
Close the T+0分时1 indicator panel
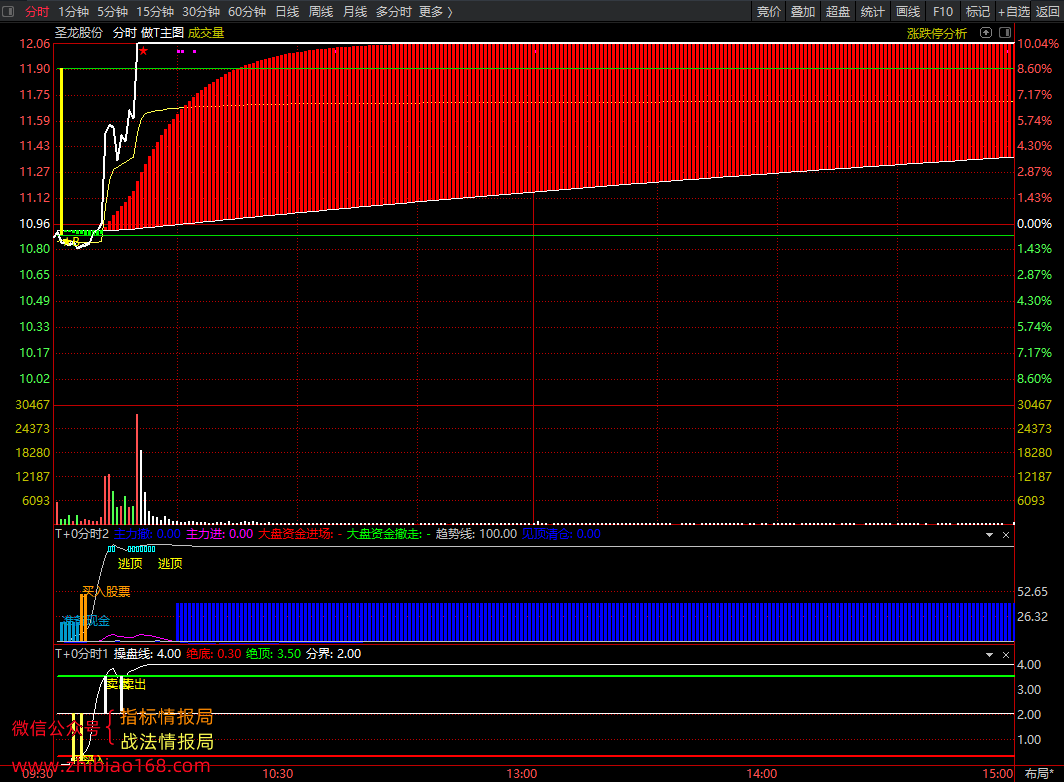pyautogui.click(x=1006, y=654)
